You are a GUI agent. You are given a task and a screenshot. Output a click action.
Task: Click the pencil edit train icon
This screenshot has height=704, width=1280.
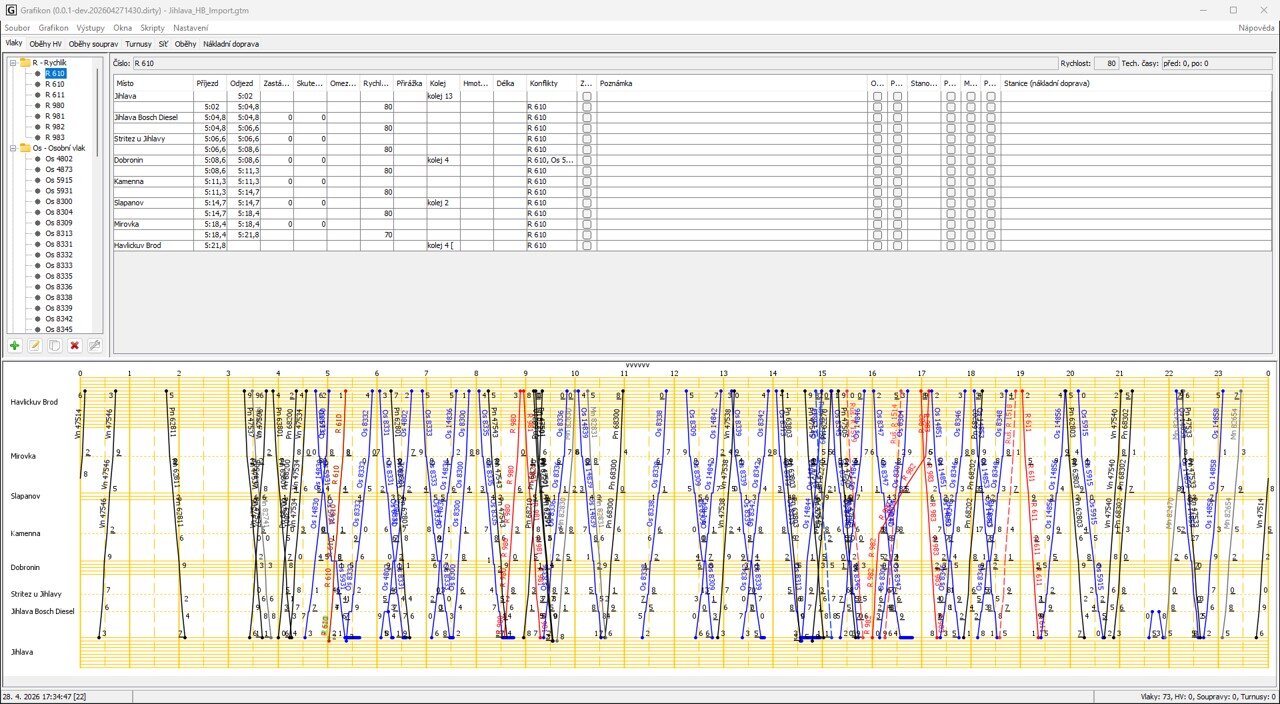pyautogui.click(x=35, y=345)
